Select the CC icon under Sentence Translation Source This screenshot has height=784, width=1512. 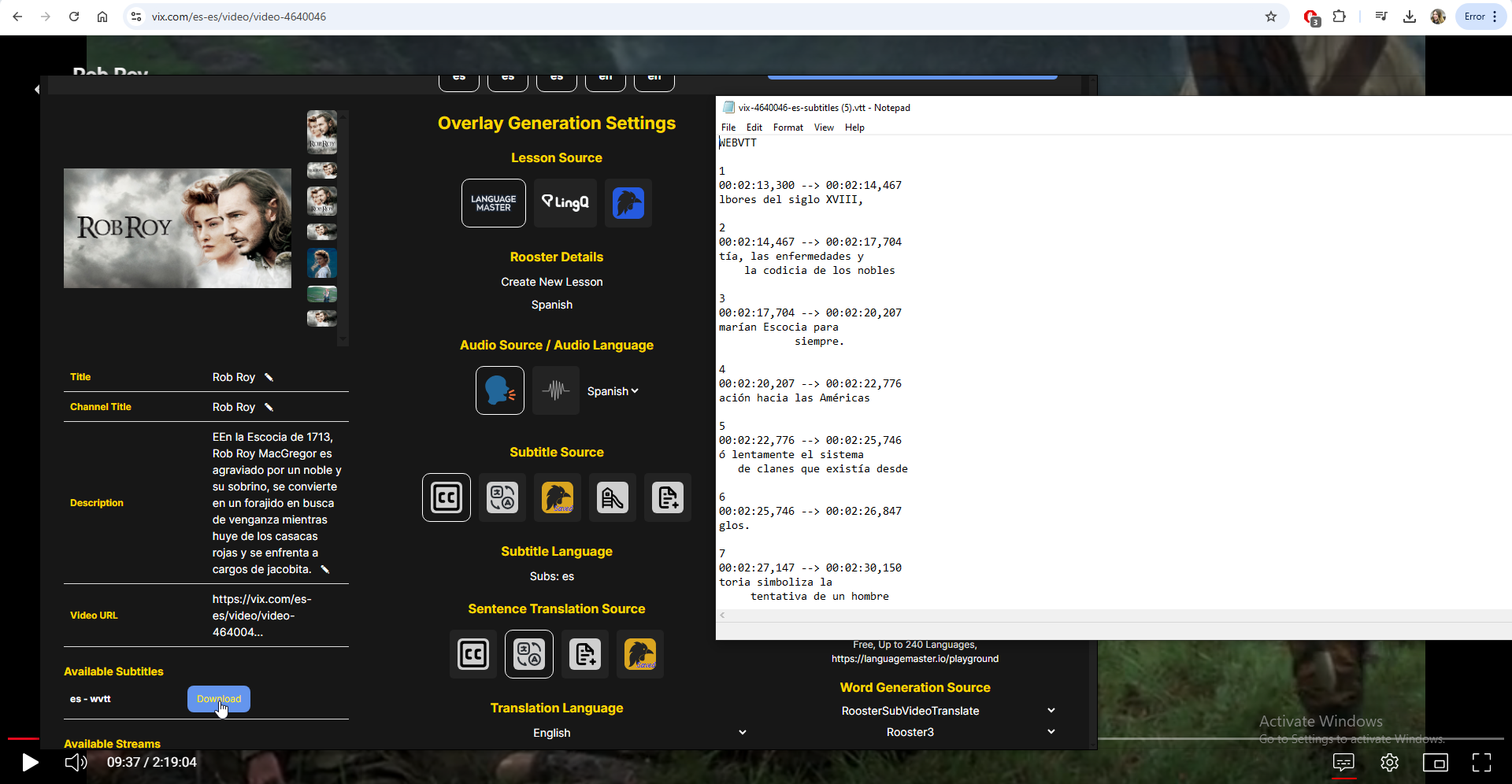472,654
